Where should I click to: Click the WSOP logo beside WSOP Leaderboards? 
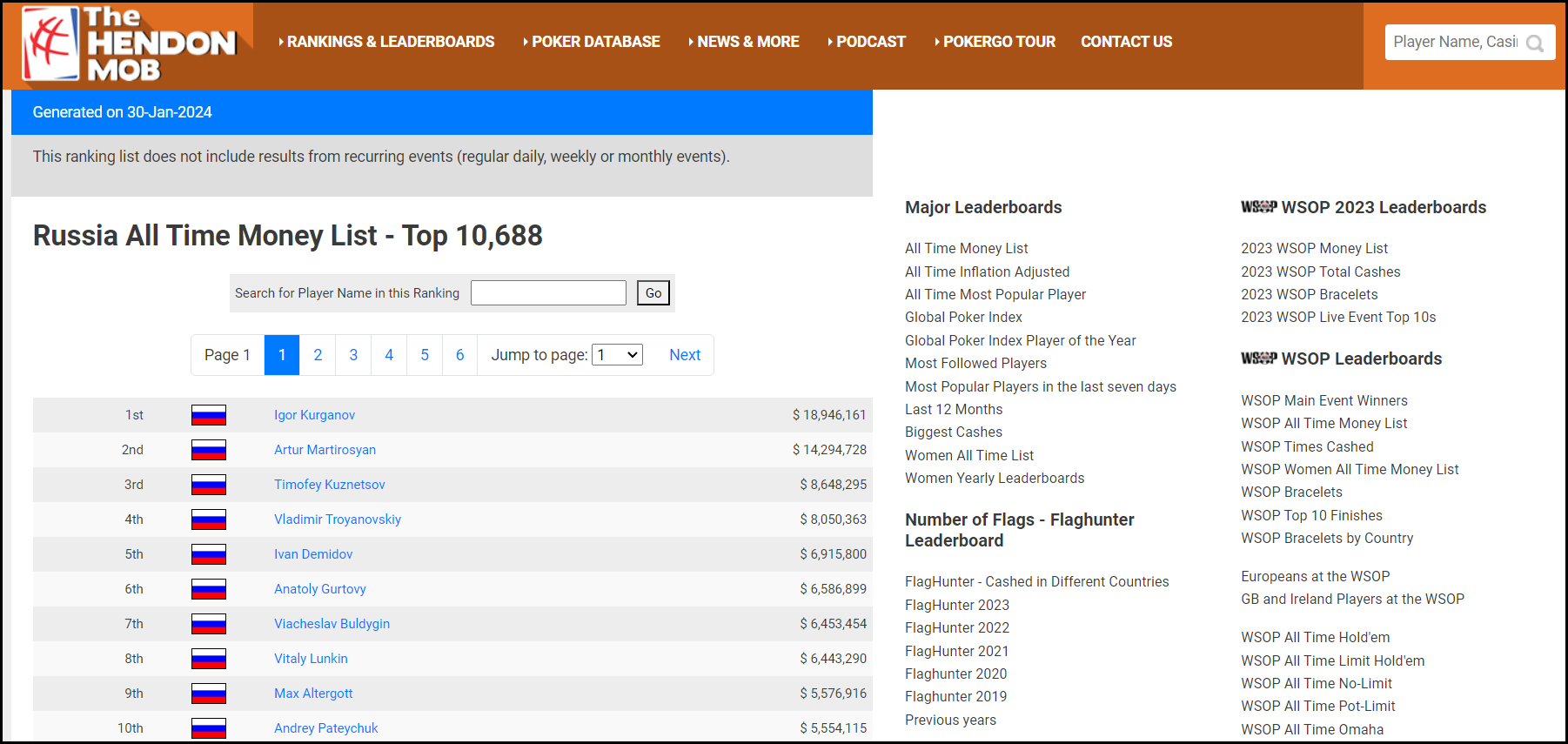1258,359
